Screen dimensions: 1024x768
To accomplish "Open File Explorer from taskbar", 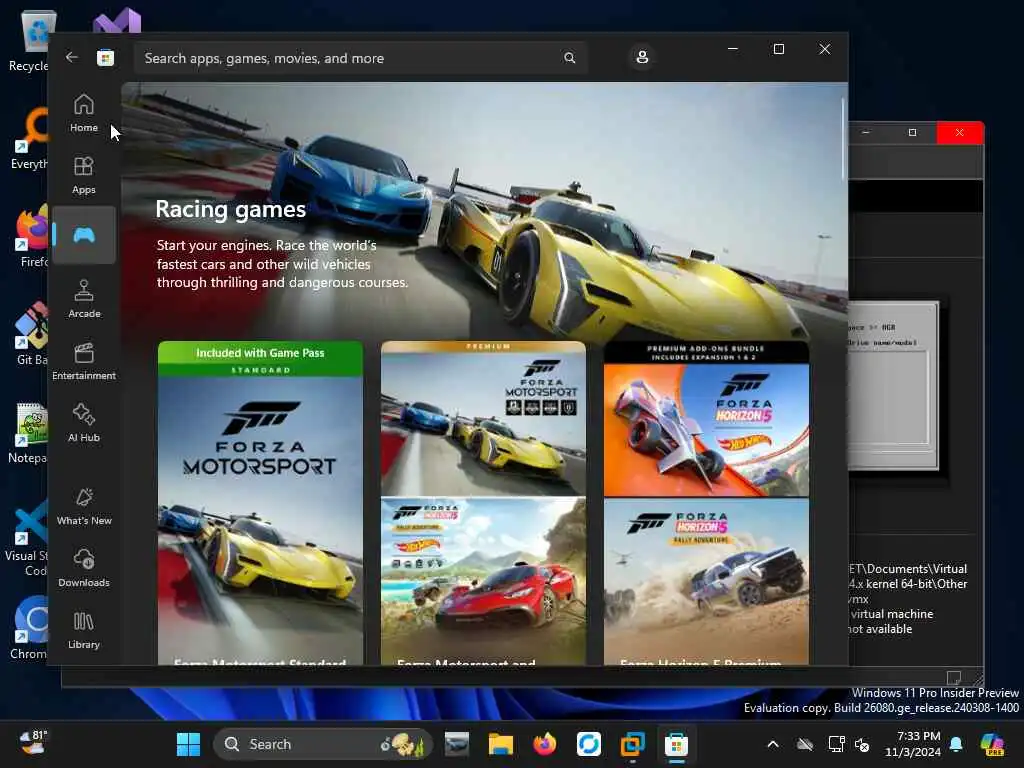I will [x=501, y=744].
